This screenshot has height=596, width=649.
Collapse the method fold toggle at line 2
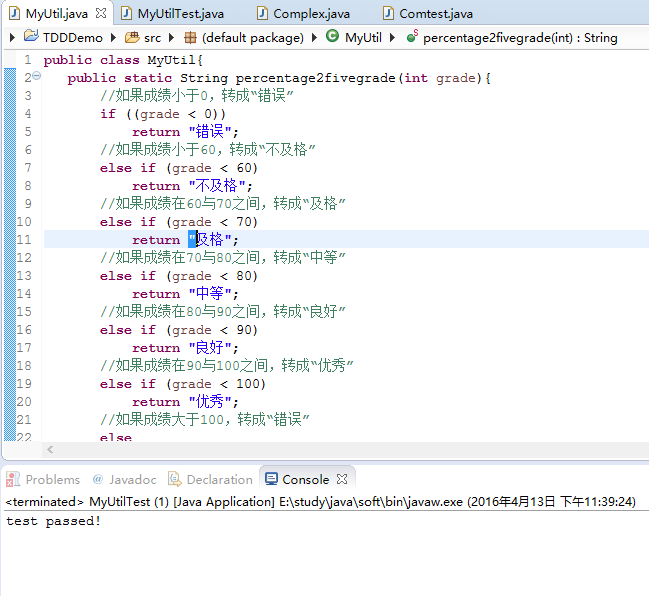[x=37, y=76]
